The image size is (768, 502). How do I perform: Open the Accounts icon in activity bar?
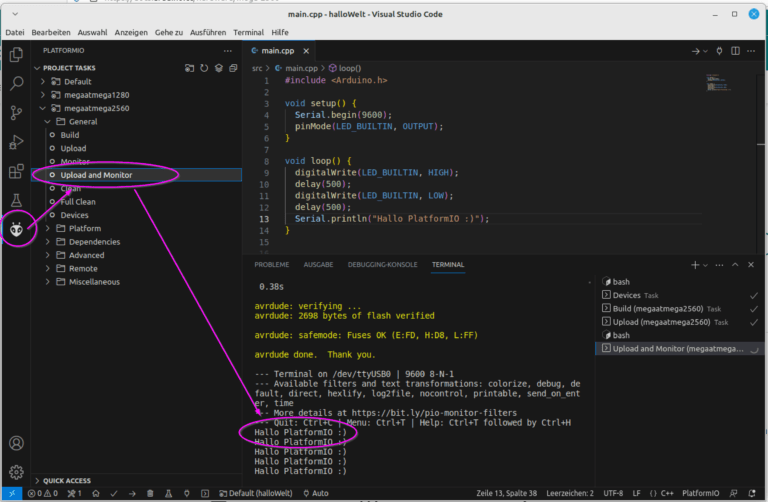coord(16,443)
